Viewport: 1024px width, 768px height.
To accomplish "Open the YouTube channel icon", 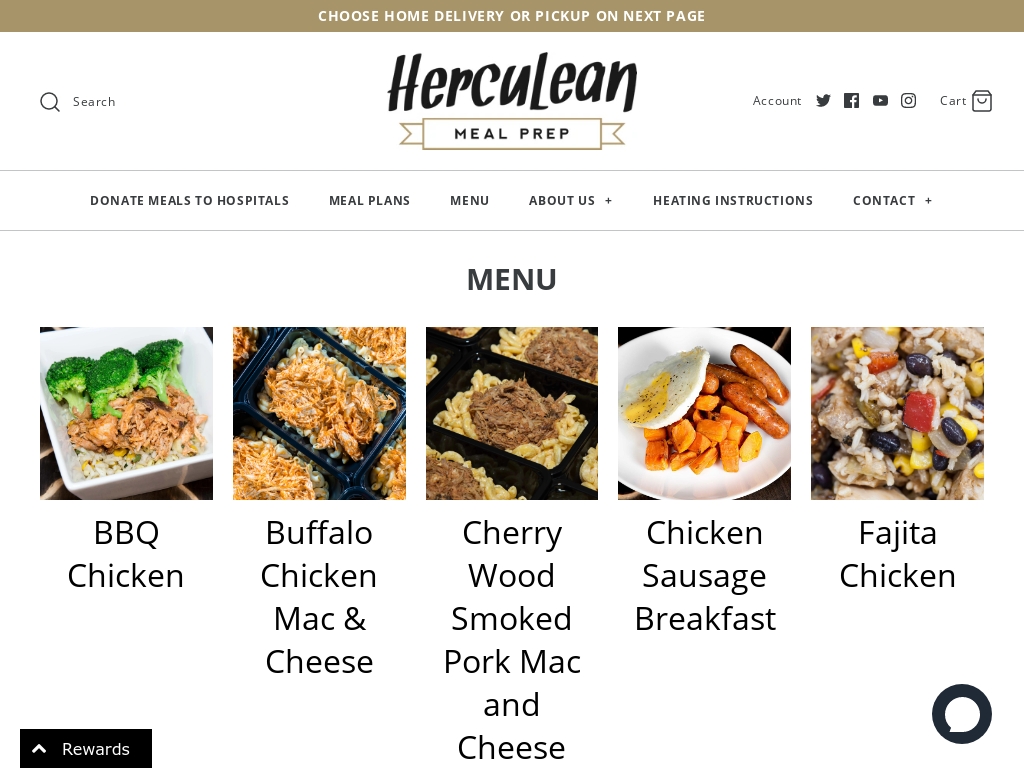I will (880, 101).
